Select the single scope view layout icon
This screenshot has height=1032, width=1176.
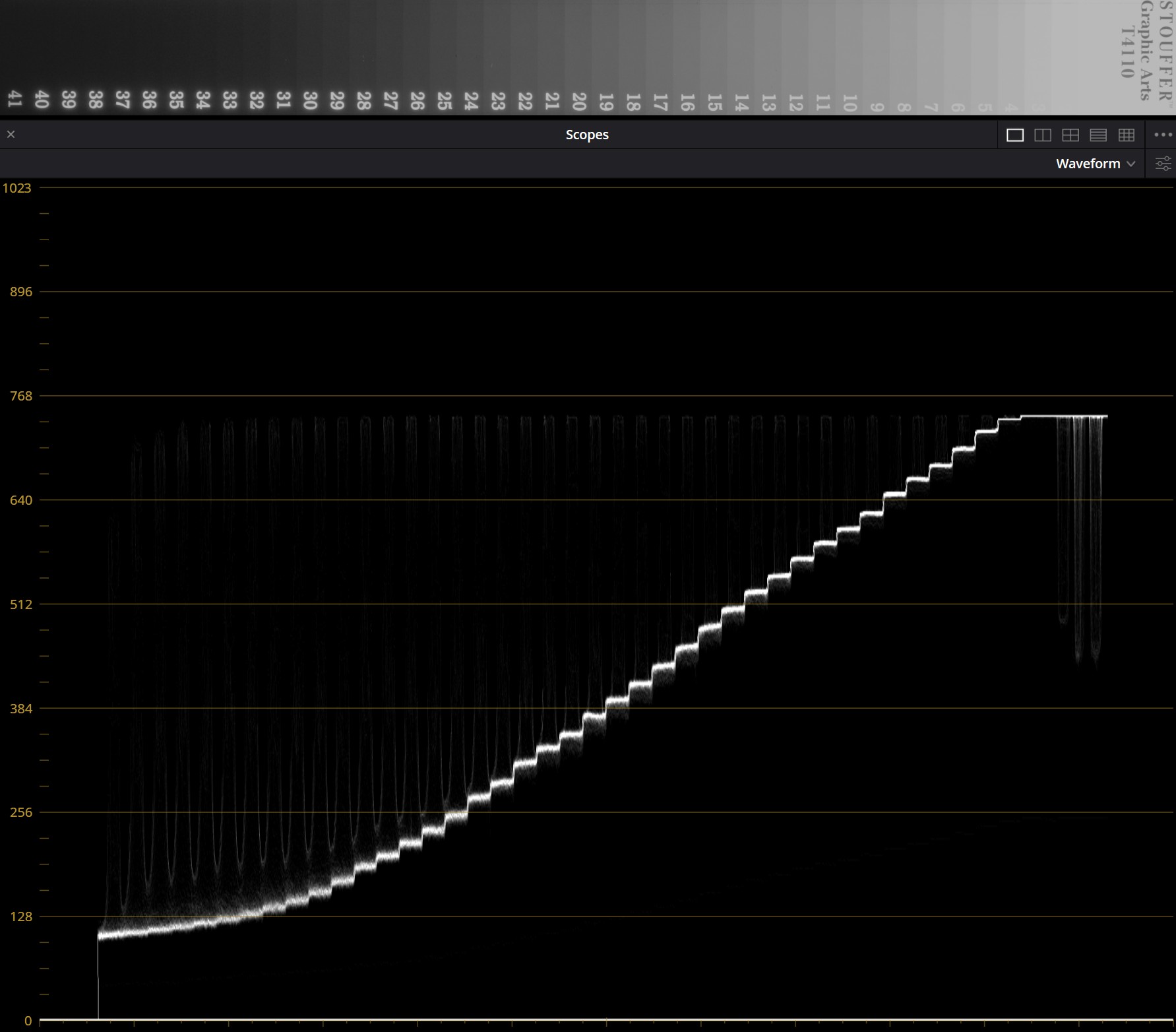[1014, 135]
